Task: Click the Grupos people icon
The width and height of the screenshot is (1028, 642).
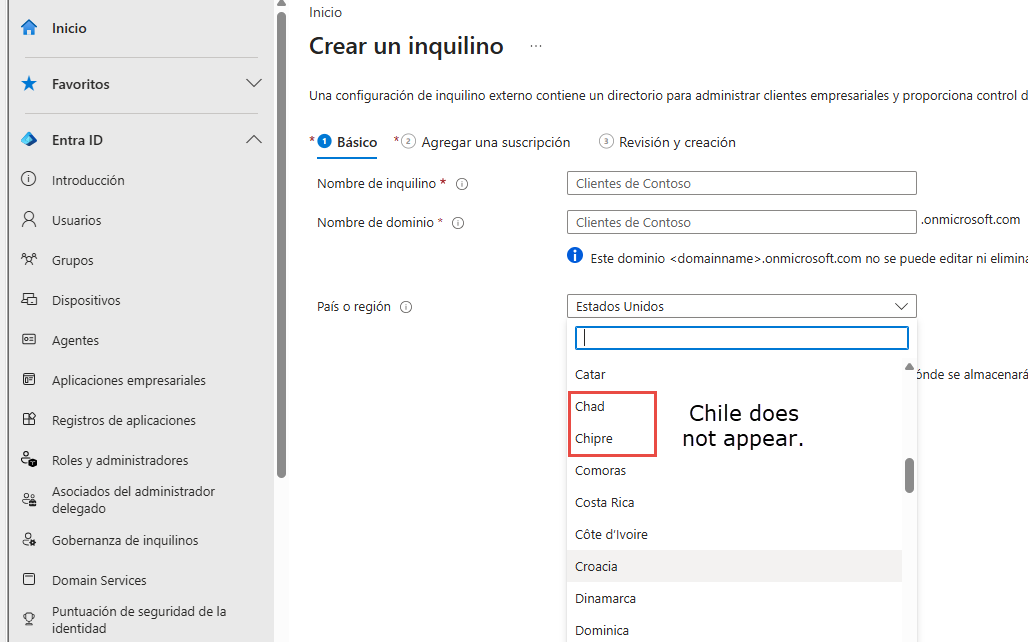Action: pyautogui.click(x=29, y=260)
